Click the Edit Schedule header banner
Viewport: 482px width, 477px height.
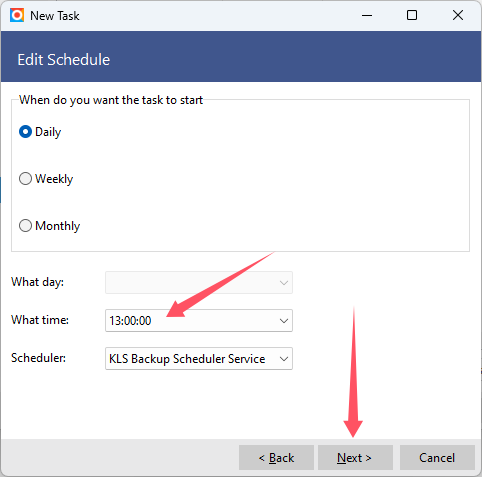coord(241,57)
